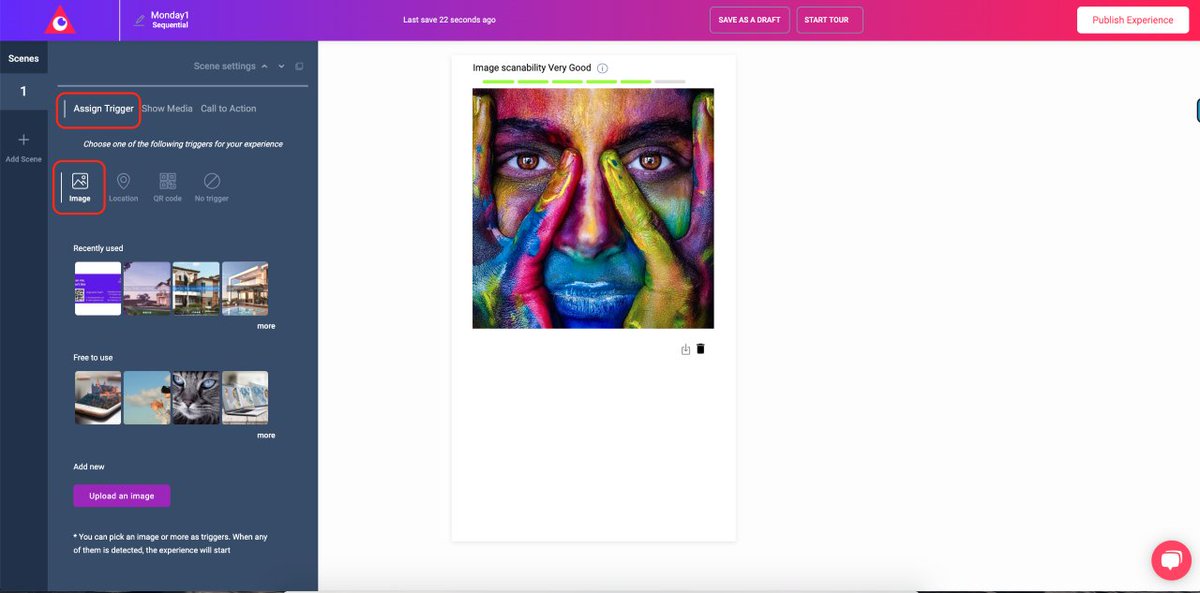This screenshot has height=593, width=1200.
Task: Click the image scanability info icon
Action: click(x=603, y=68)
